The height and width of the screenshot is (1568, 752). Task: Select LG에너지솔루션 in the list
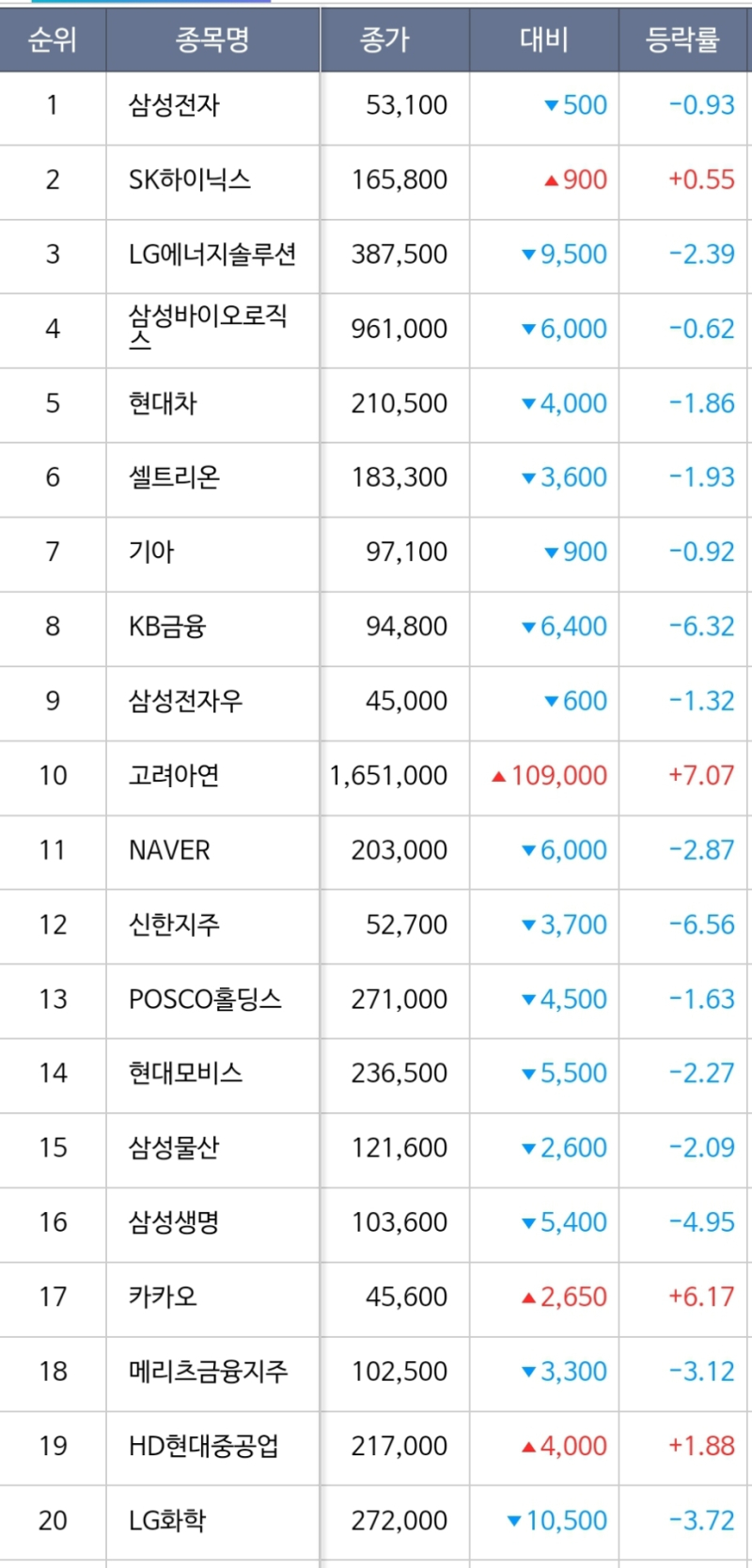pos(212,255)
